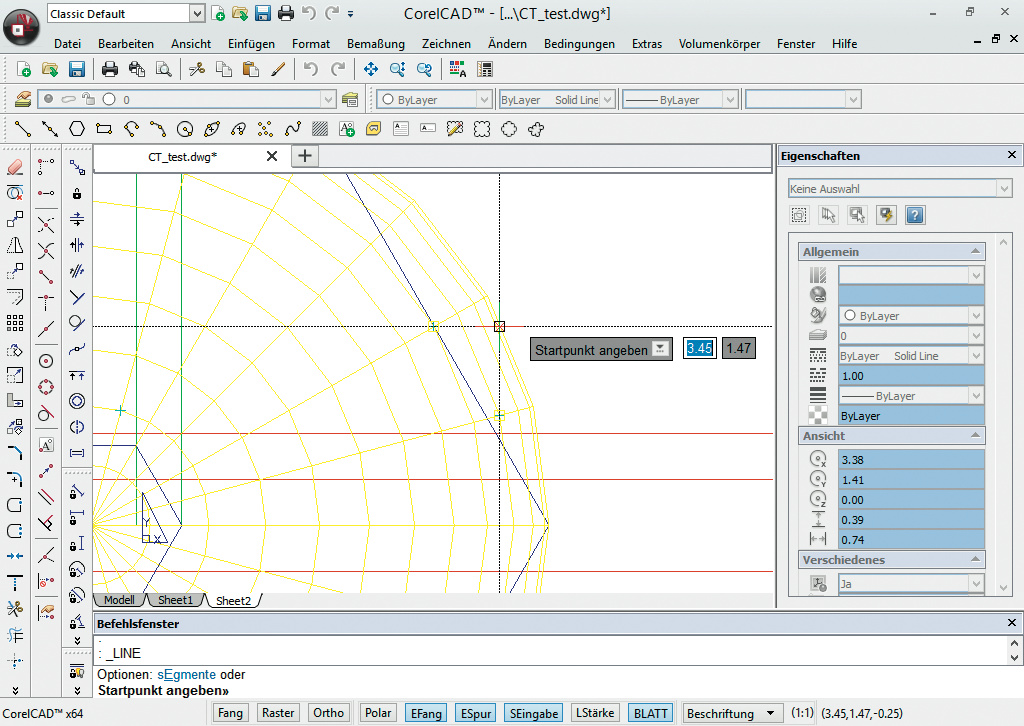Select the Hatch fill tool
Image resolution: width=1024 pixels, height=726 pixels.
[x=320, y=128]
